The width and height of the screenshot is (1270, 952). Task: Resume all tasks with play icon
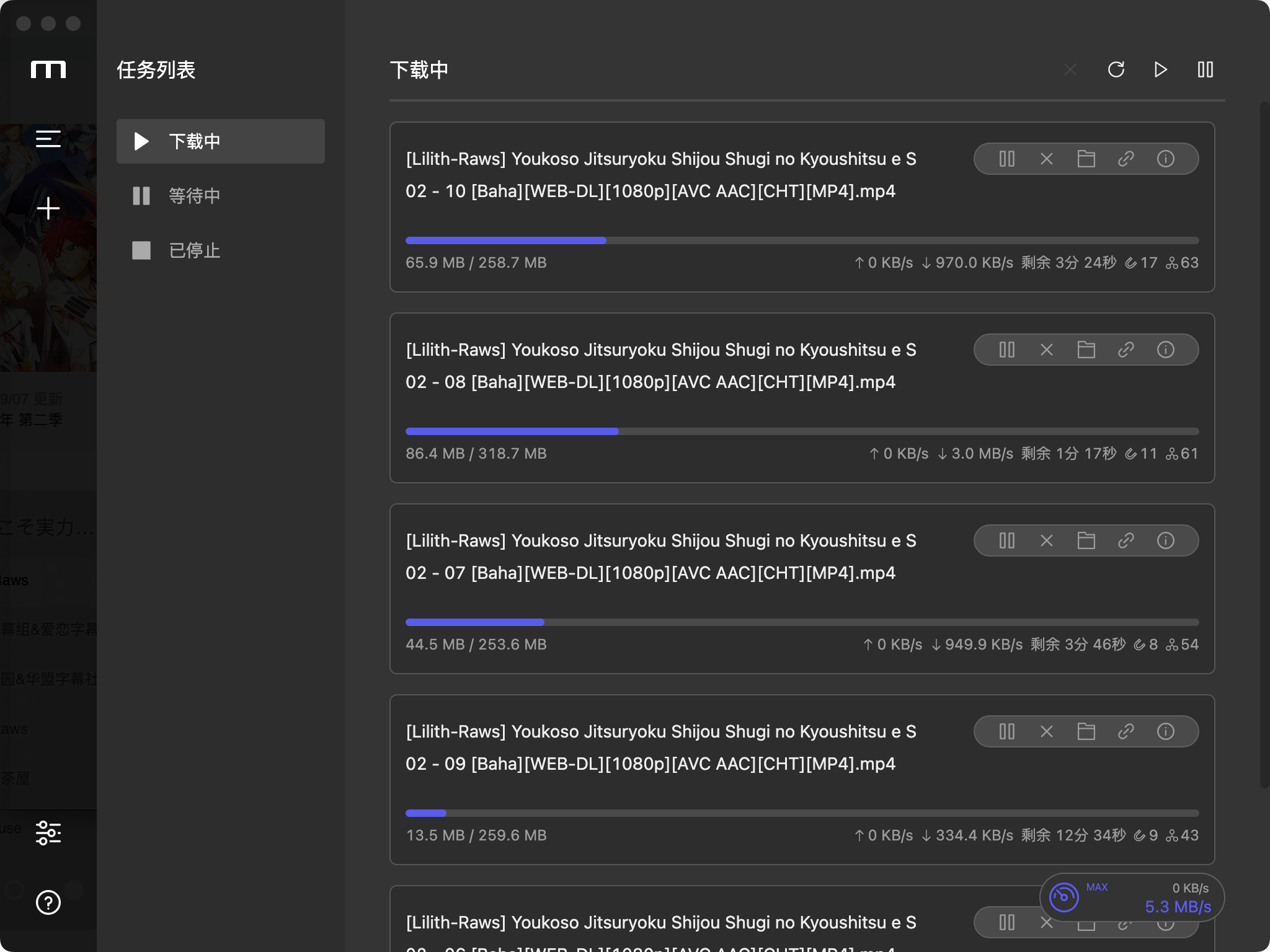1161,69
